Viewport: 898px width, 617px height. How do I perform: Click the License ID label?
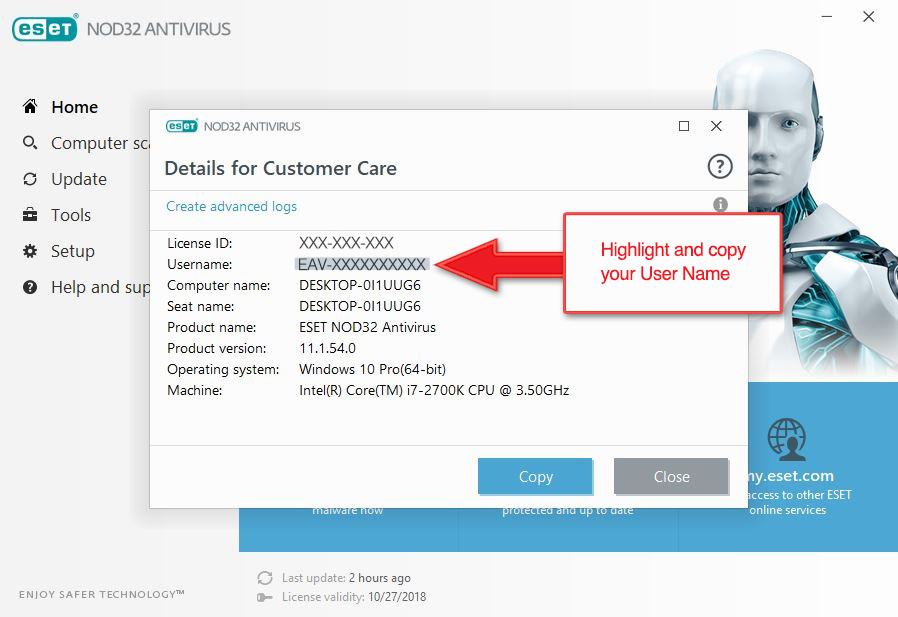click(200, 243)
